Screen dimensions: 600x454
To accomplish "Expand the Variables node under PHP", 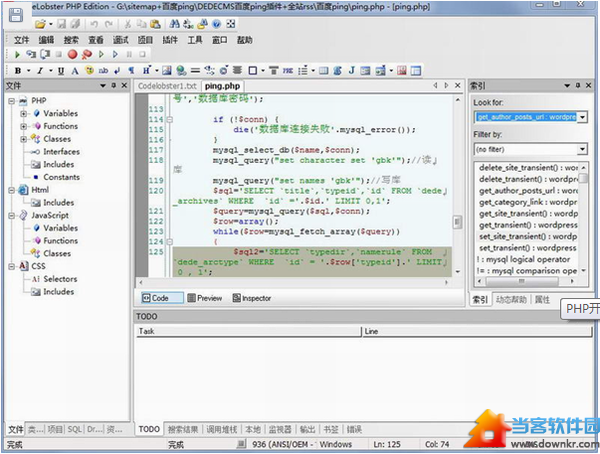I will pyautogui.click(x=23, y=114).
